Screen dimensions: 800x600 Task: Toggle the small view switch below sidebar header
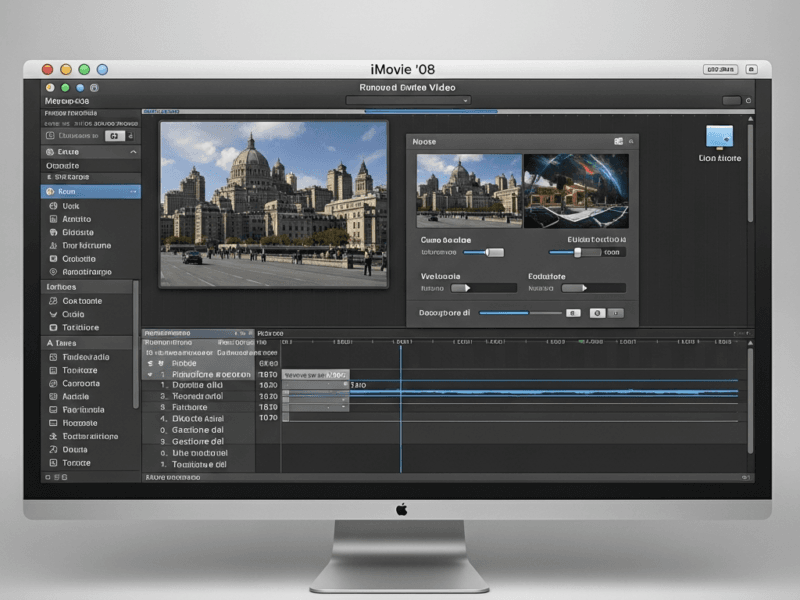[116, 135]
